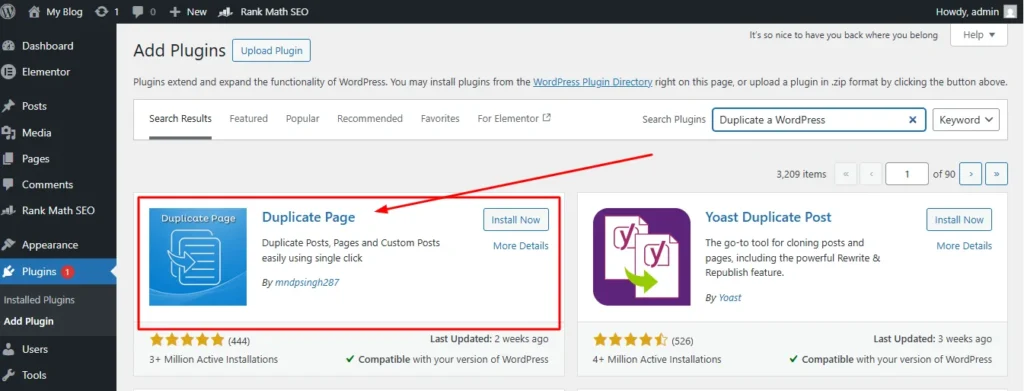
Task: Clear search text with the X icon
Action: click(x=913, y=119)
